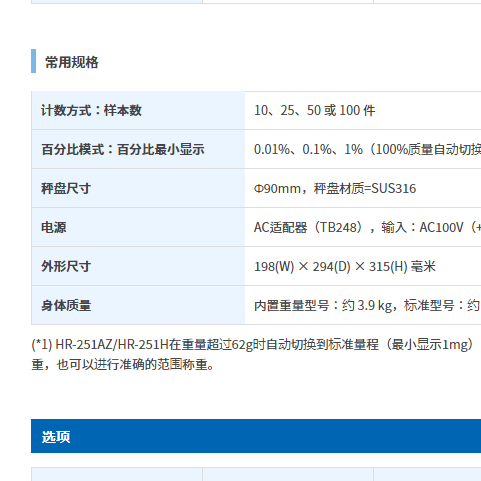This screenshot has height=481, width=481.
Task: Select the 百分比模式：百分比最小显示 label
Action: (123, 149)
